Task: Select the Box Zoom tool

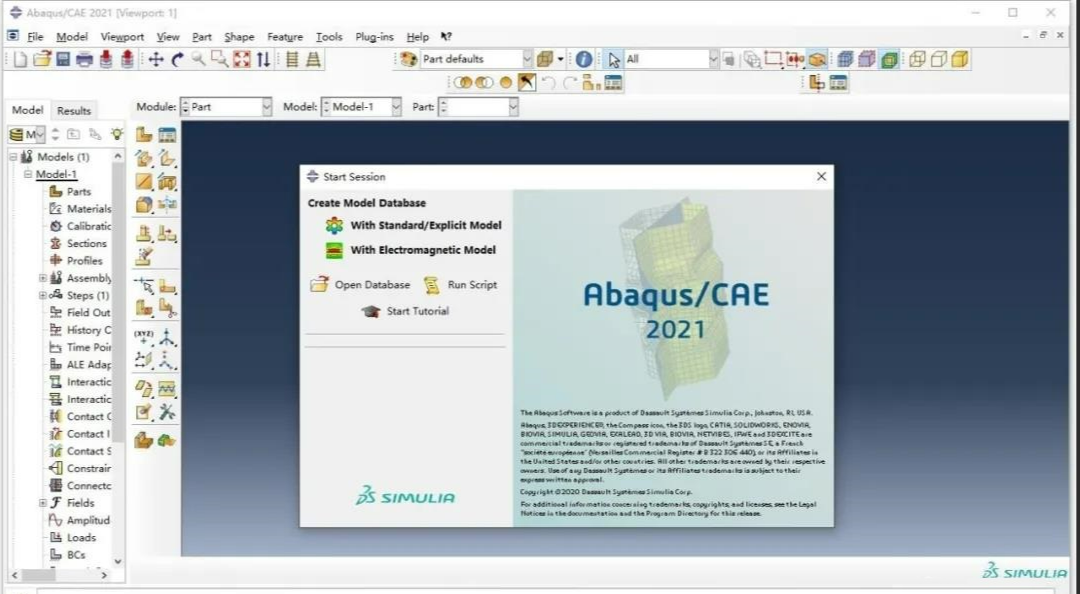Action: click(220, 59)
